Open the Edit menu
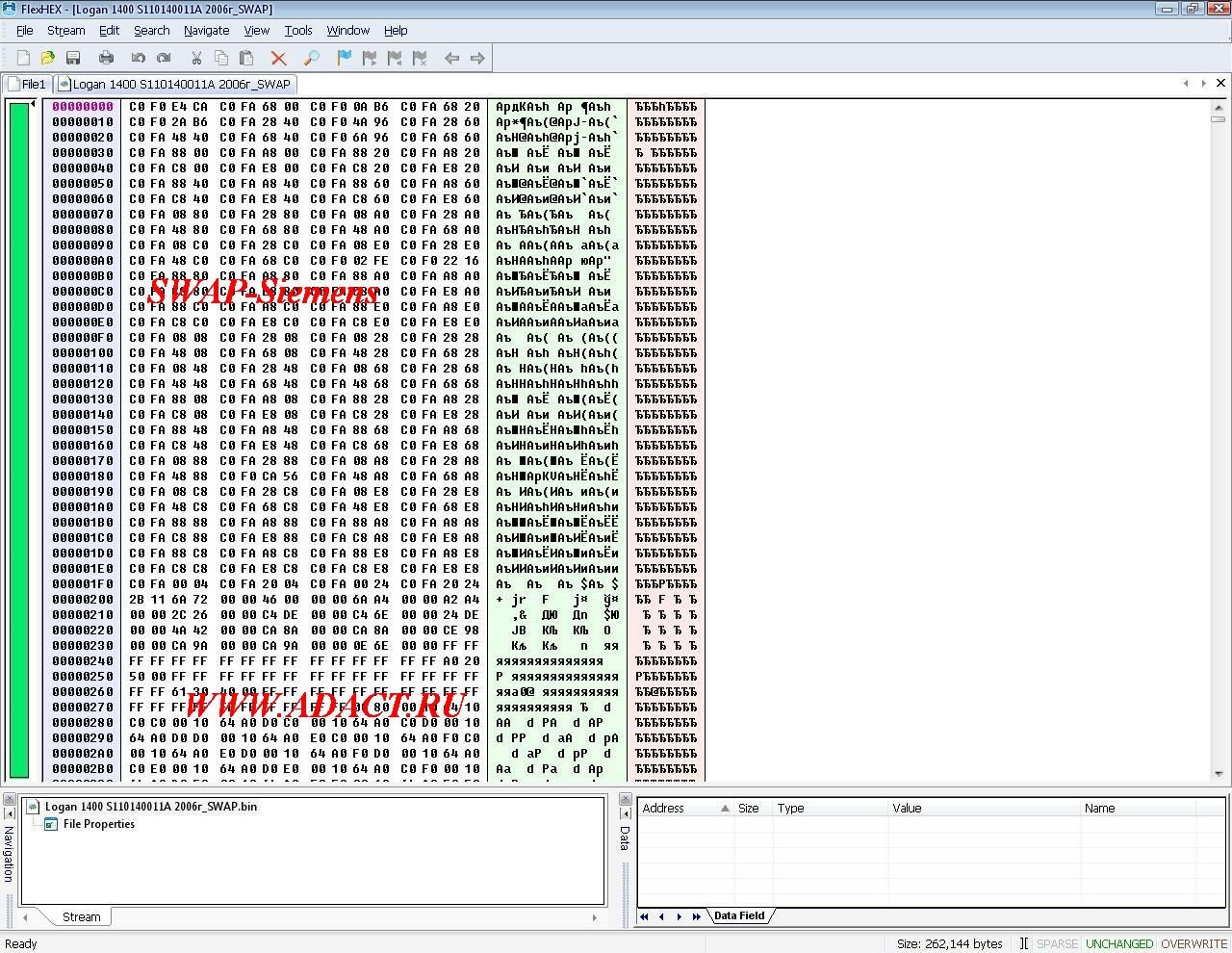The image size is (1232, 953). point(109,31)
